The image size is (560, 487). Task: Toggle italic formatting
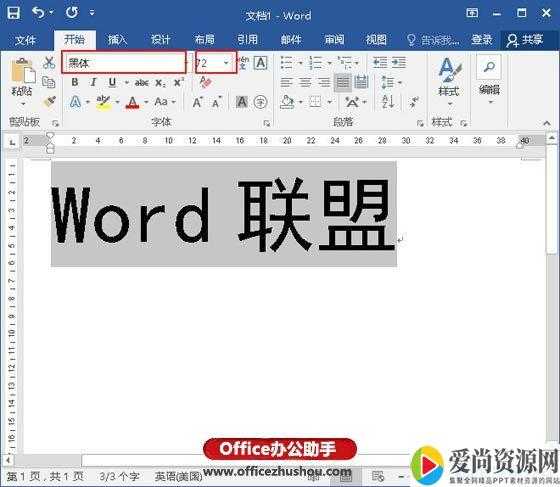click(x=93, y=82)
